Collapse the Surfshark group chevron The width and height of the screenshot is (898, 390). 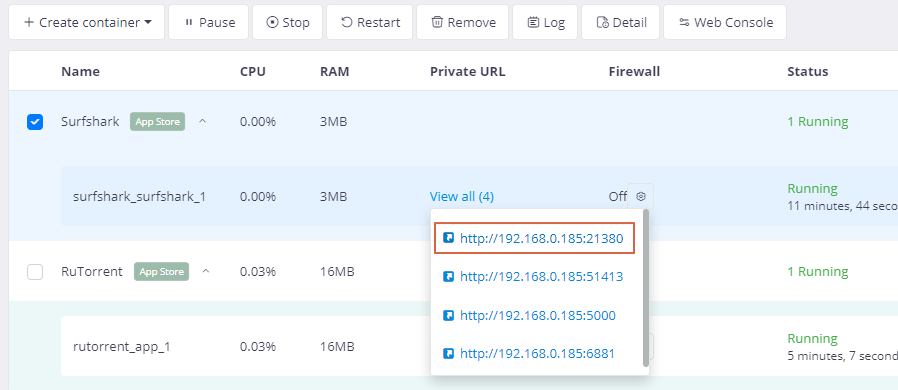click(202, 121)
